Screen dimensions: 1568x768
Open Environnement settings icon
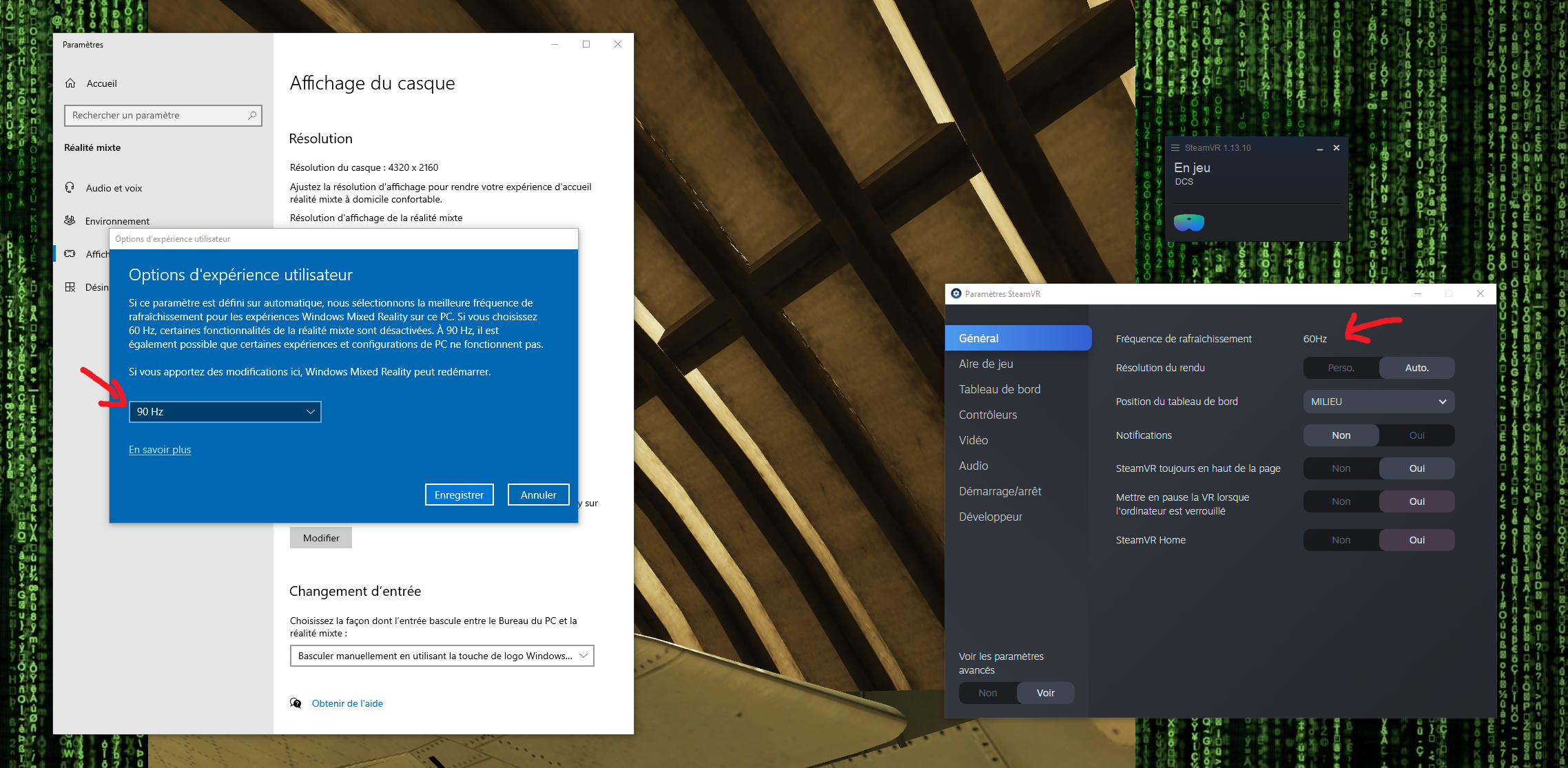click(70, 220)
